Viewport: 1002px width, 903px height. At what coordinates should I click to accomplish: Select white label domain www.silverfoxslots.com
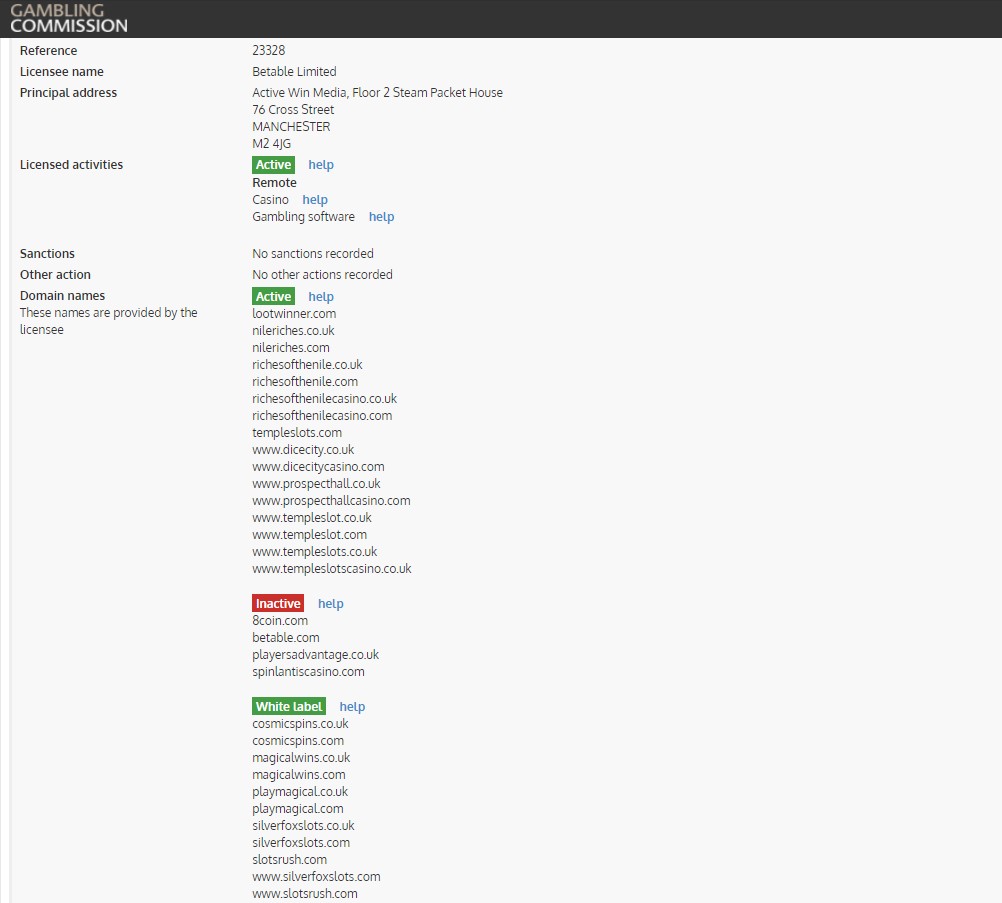pyautogui.click(x=316, y=877)
